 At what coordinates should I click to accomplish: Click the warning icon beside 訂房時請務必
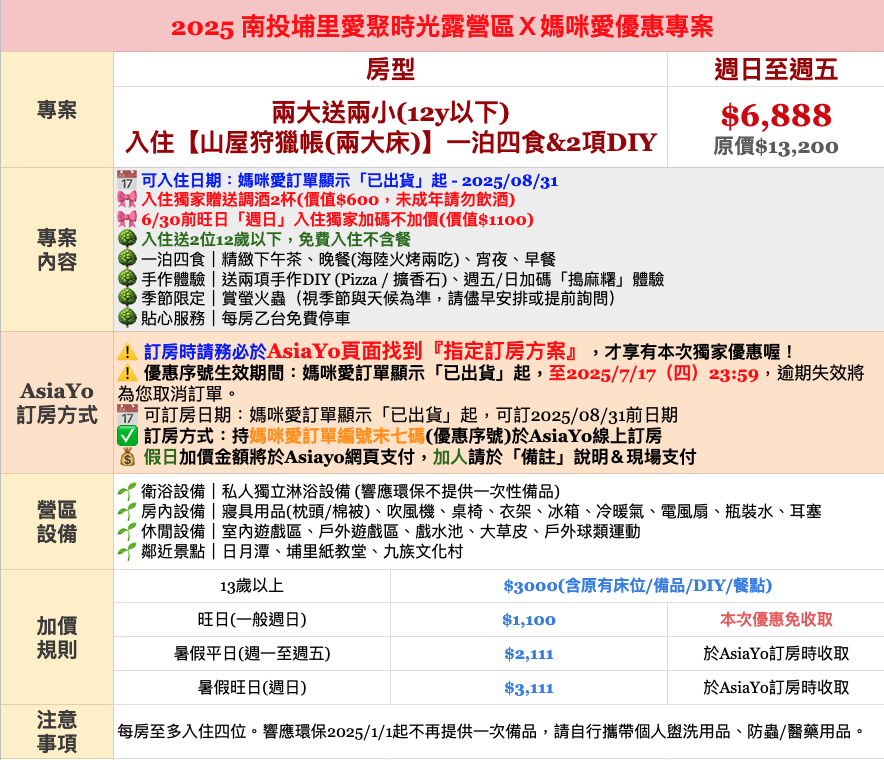coord(128,352)
